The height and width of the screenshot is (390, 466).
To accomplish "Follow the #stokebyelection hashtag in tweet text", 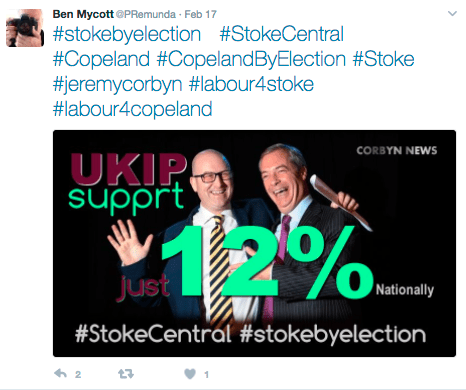I will (127, 35).
